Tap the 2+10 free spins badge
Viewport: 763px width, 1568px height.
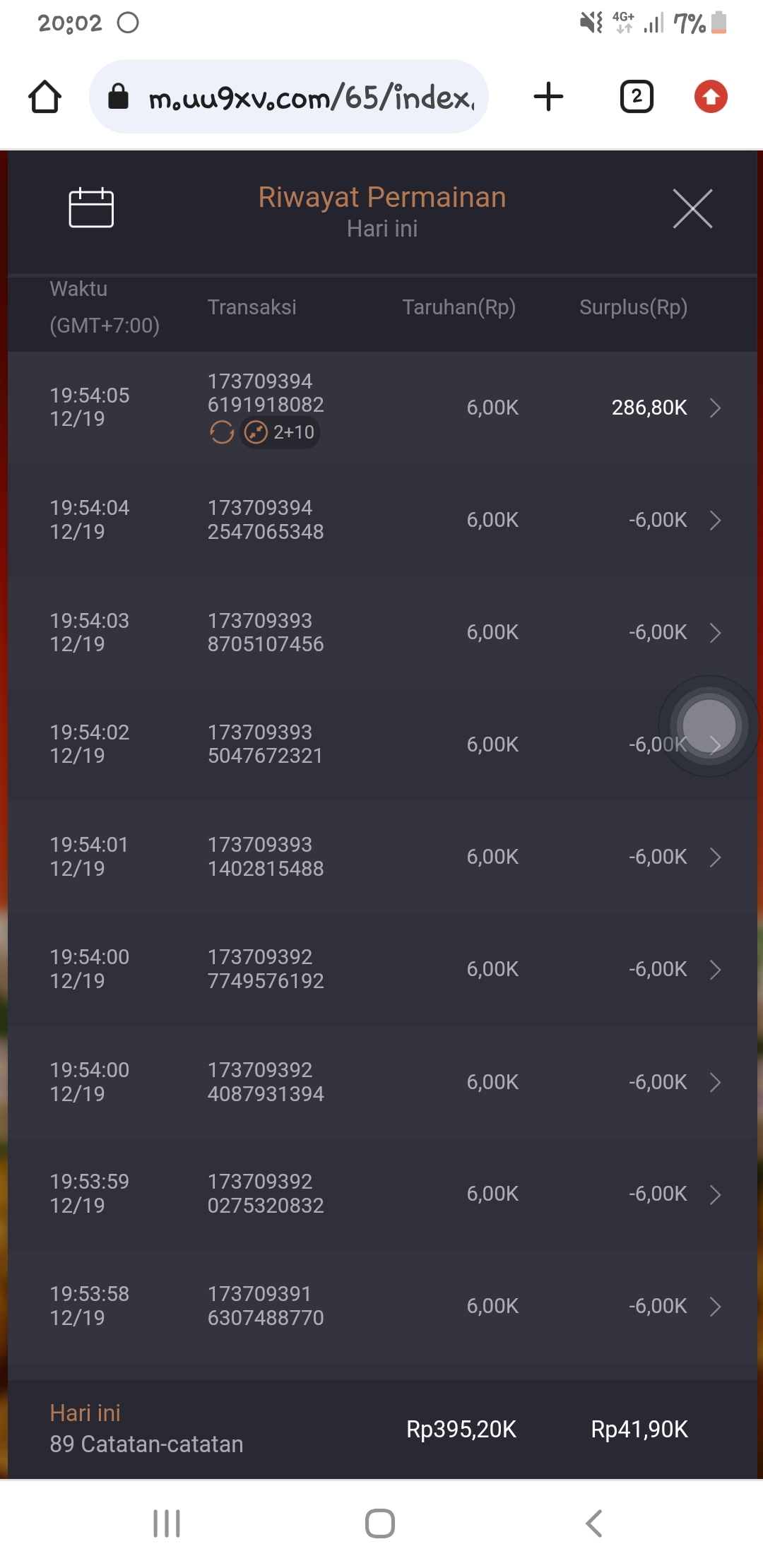280,432
